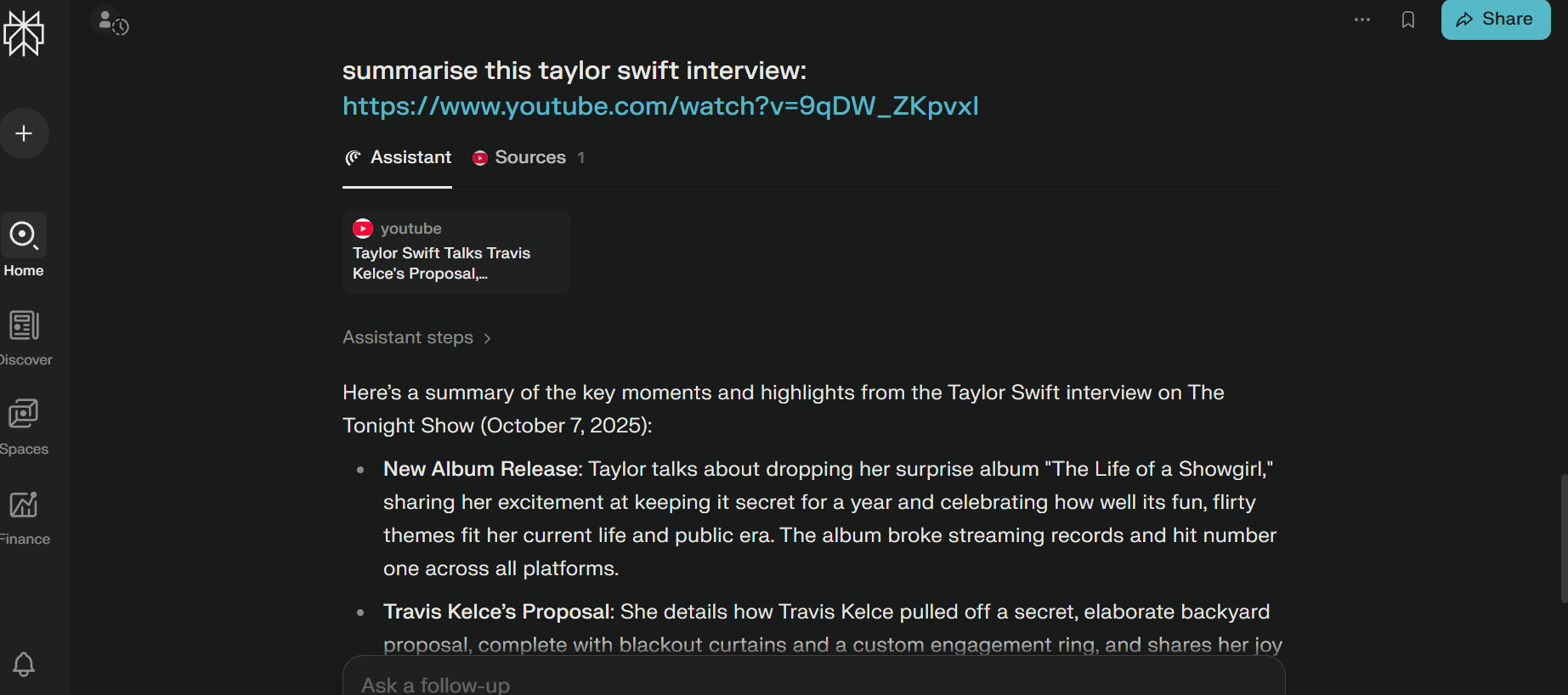Open the Finance chart icon

24,505
